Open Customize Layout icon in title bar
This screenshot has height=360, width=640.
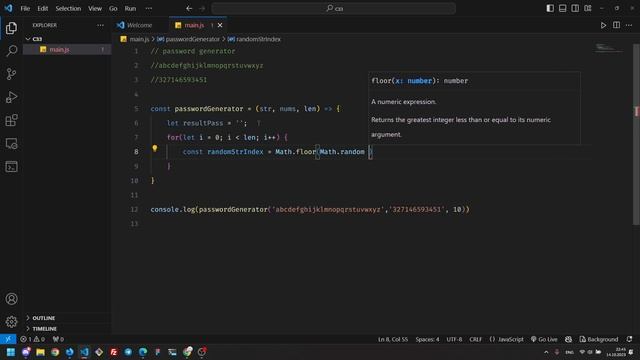(x=588, y=8)
